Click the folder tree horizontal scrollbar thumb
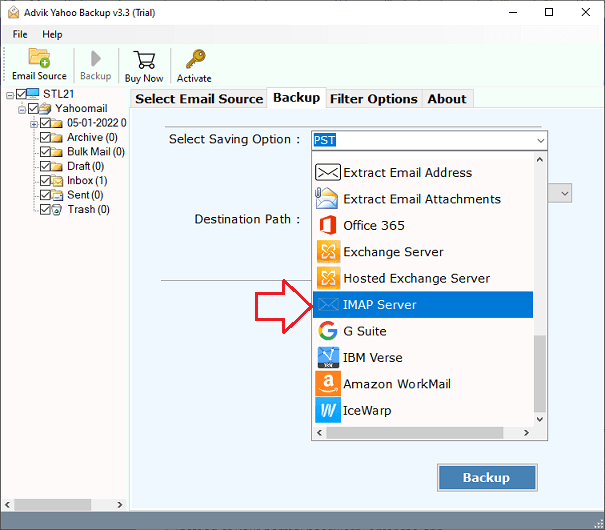 (x=53, y=505)
